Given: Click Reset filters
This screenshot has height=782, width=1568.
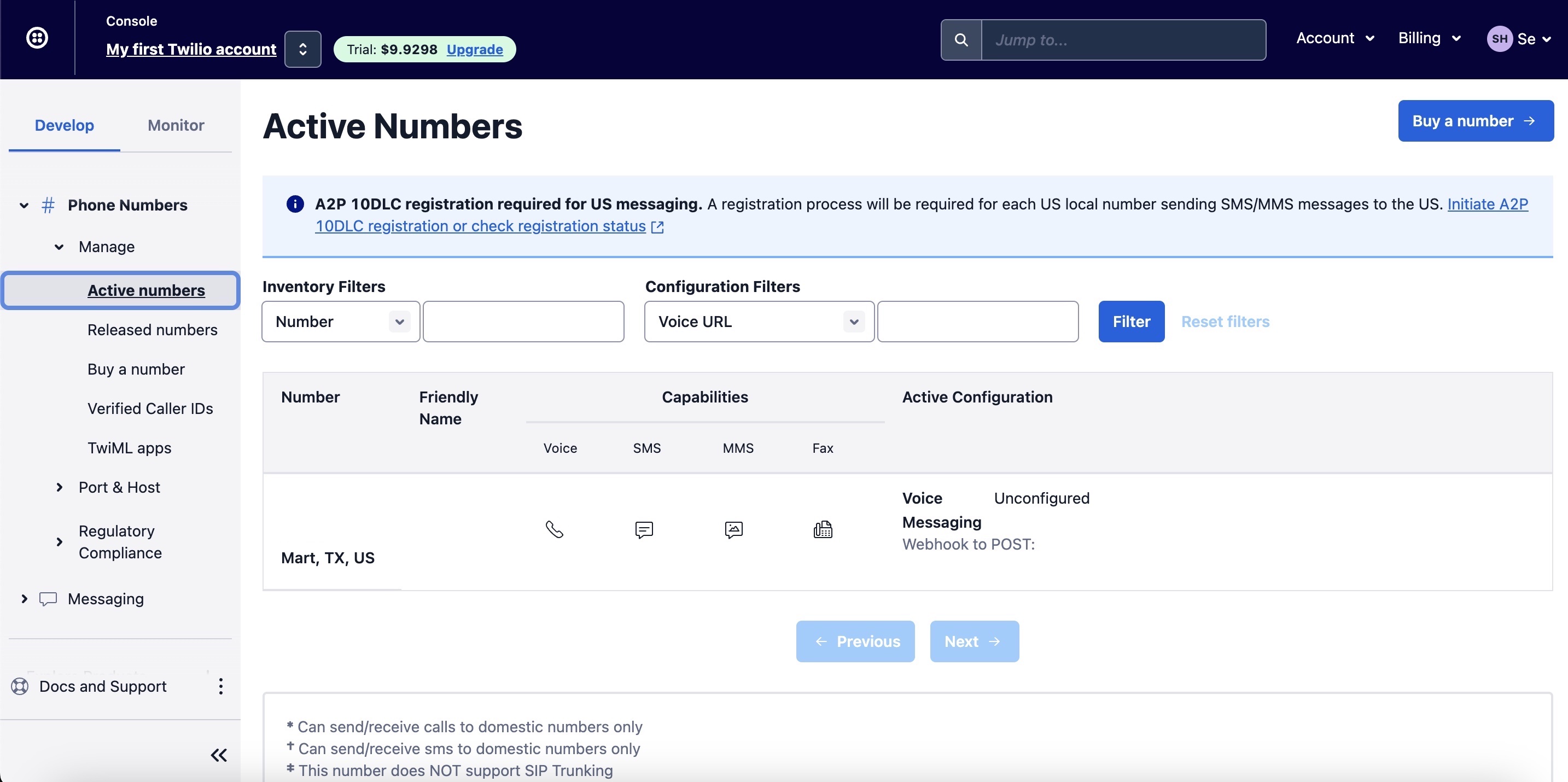Looking at the screenshot, I should click(x=1225, y=322).
